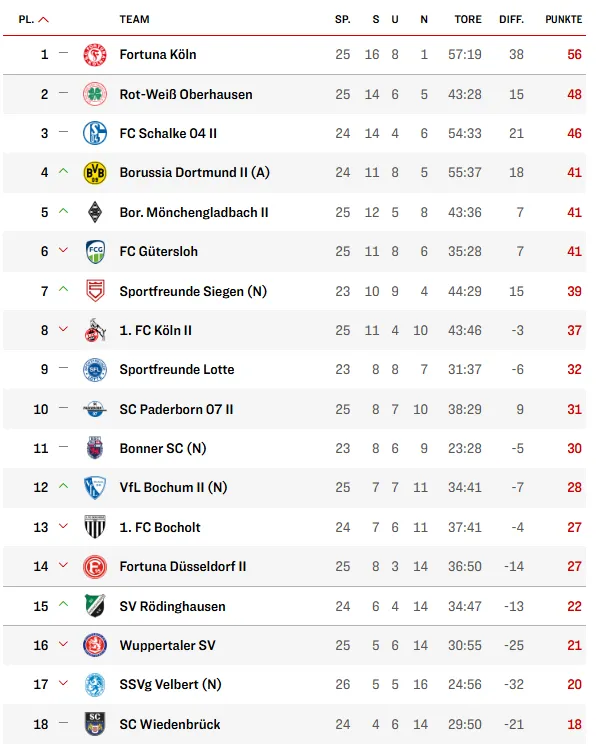Click the Wuppertaler SV crest
The height and width of the screenshot is (746, 611).
(95, 645)
